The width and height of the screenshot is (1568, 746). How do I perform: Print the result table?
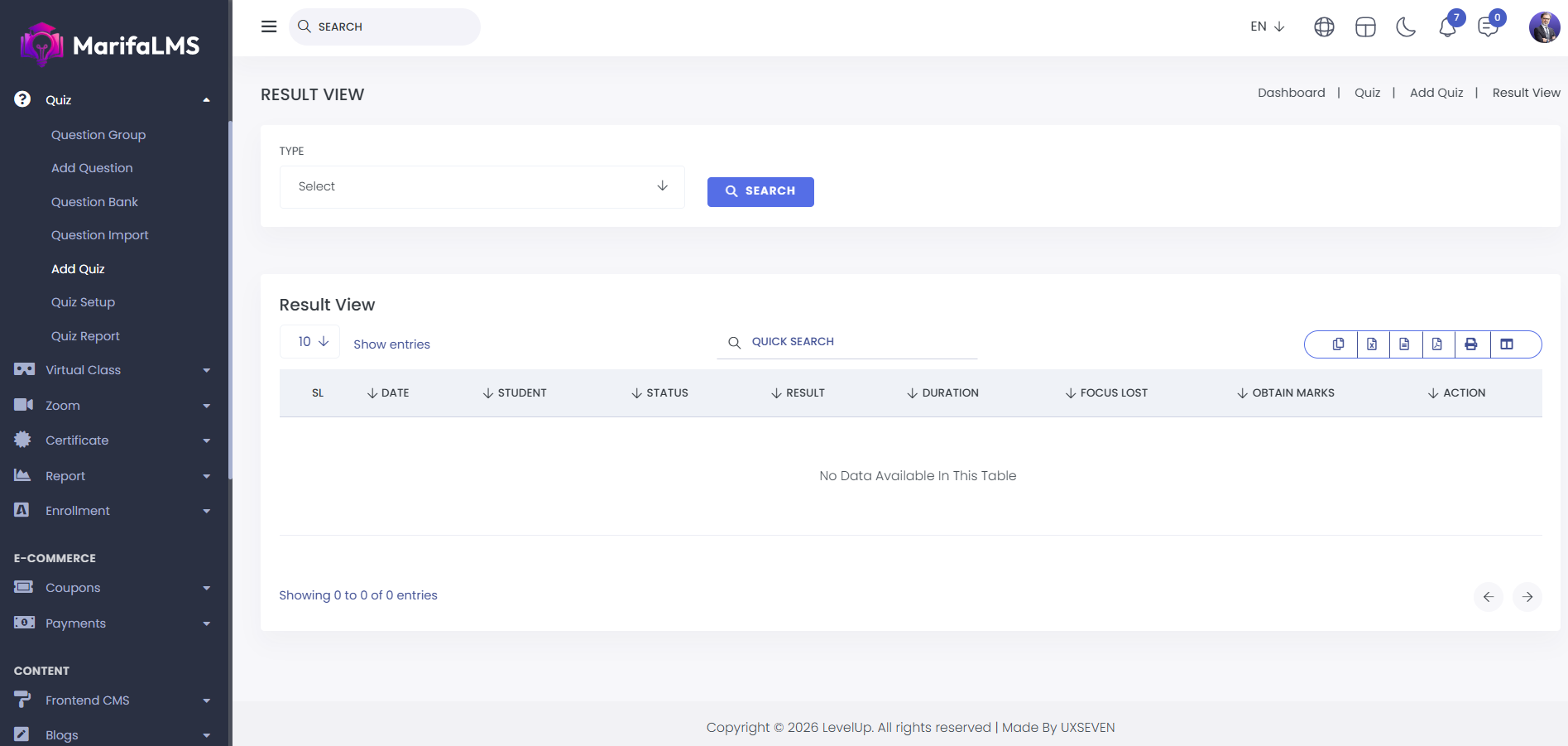(1471, 344)
